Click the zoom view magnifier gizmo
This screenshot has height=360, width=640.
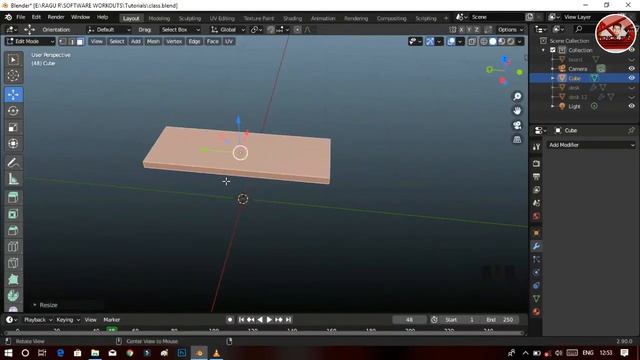point(517,96)
